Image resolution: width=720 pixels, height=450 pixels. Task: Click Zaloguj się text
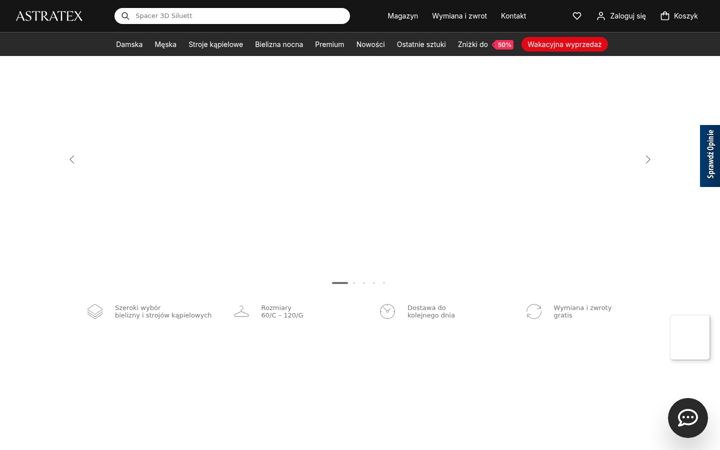[x=628, y=16]
